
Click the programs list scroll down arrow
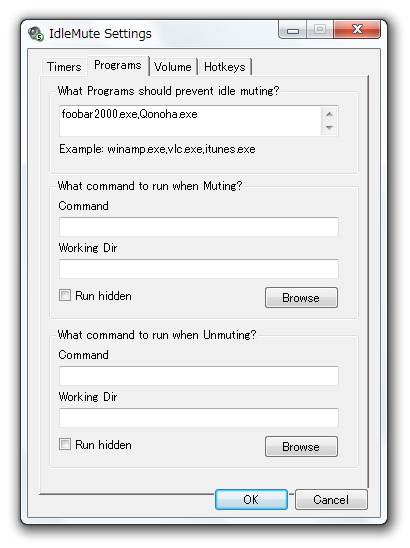[x=329, y=128]
